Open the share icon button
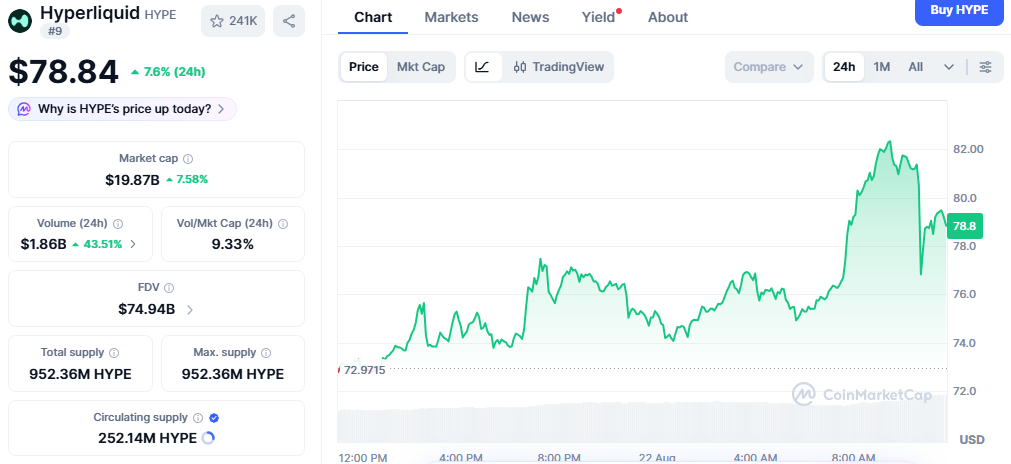1011x464 pixels. pyautogui.click(x=289, y=21)
